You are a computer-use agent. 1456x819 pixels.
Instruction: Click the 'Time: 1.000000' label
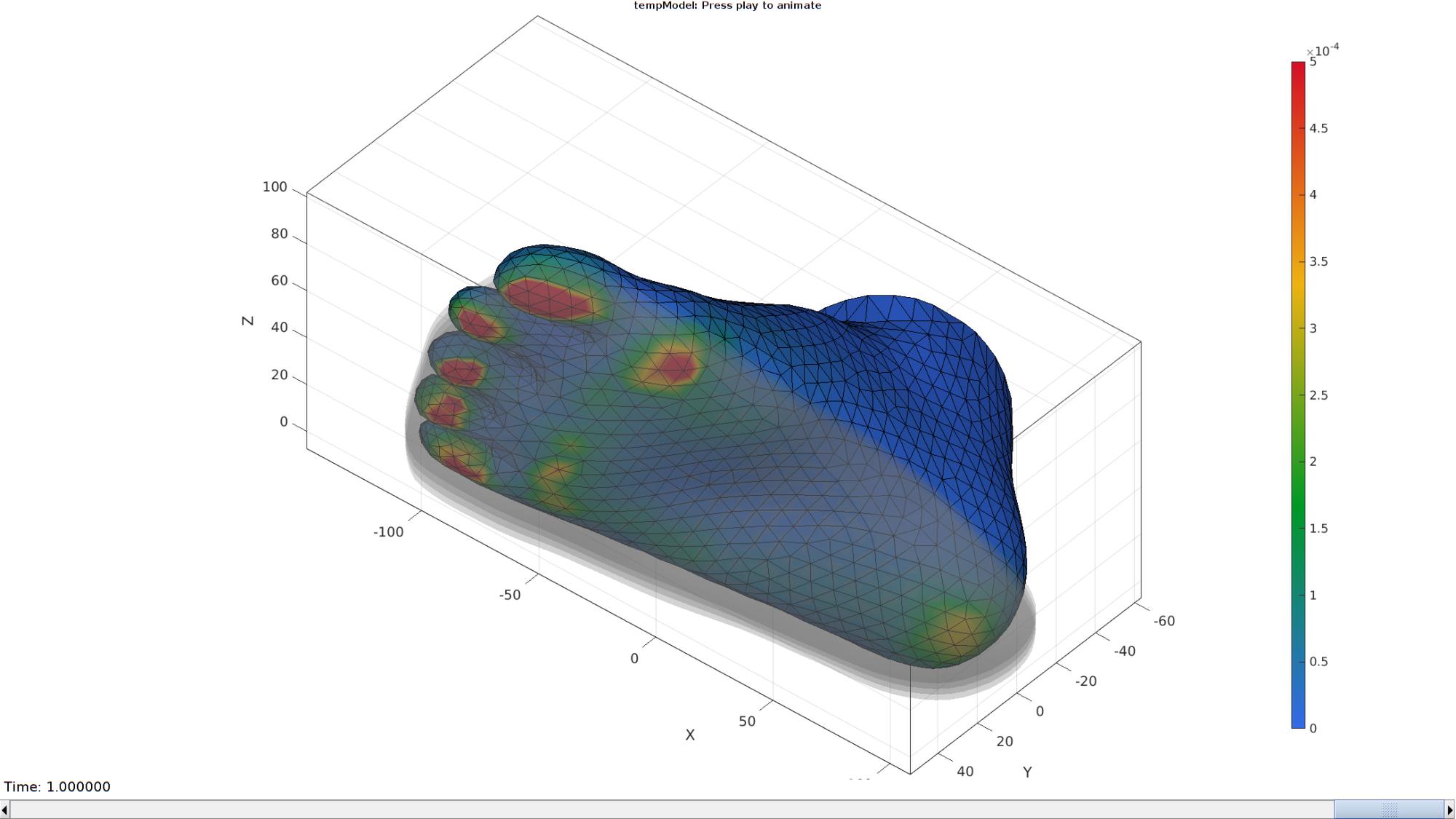[58, 787]
